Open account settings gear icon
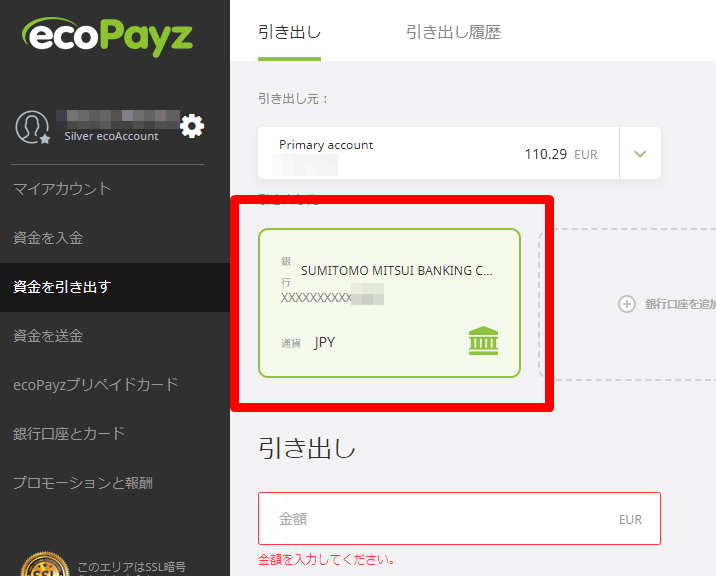 tap(192, 126)
